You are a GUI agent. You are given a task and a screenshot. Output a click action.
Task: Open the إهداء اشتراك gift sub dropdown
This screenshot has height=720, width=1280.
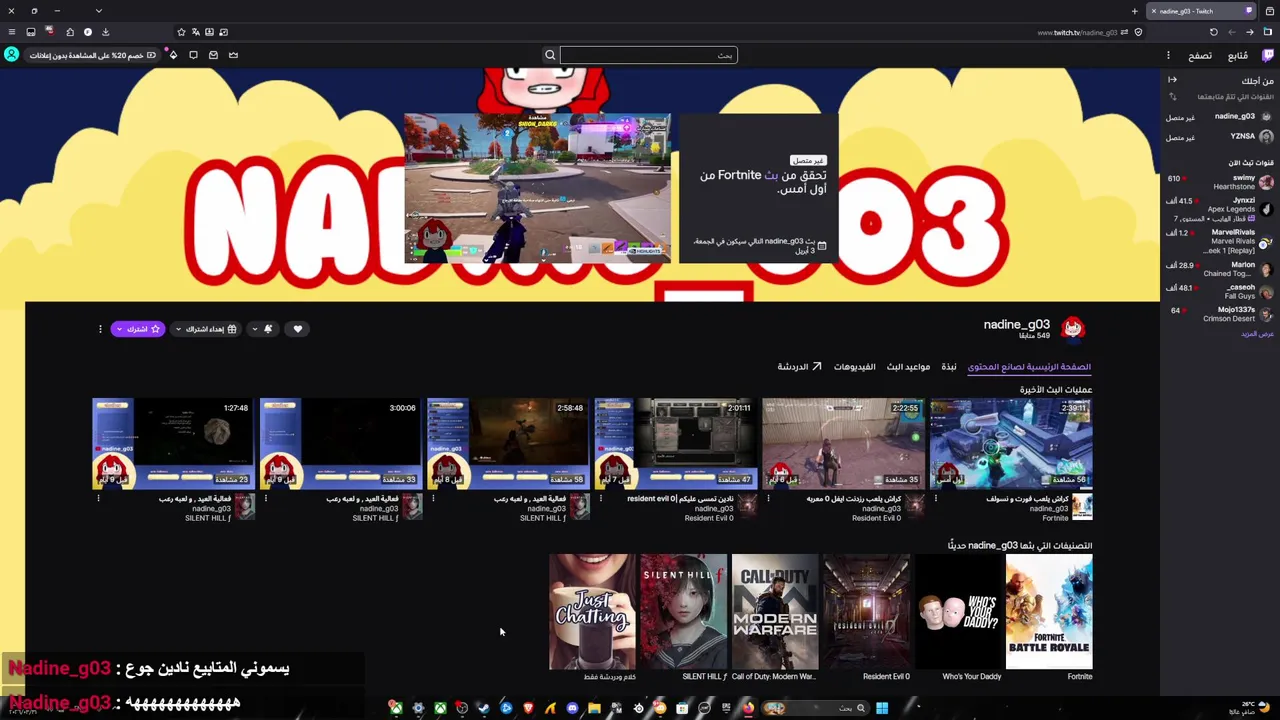[x=205, y=329]
